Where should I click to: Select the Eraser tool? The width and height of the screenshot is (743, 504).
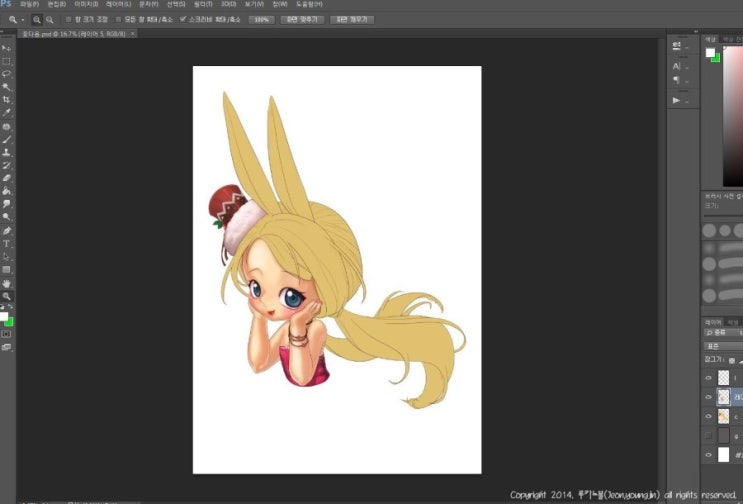click(x=6, y=178)
